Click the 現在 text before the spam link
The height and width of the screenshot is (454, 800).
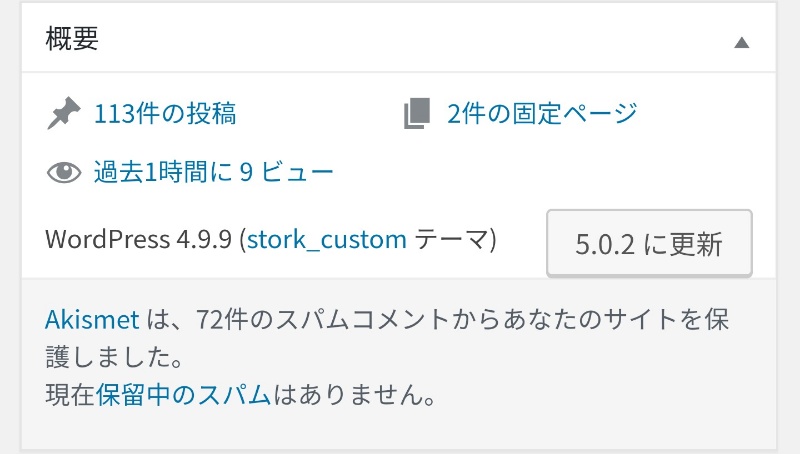(70, 394)
